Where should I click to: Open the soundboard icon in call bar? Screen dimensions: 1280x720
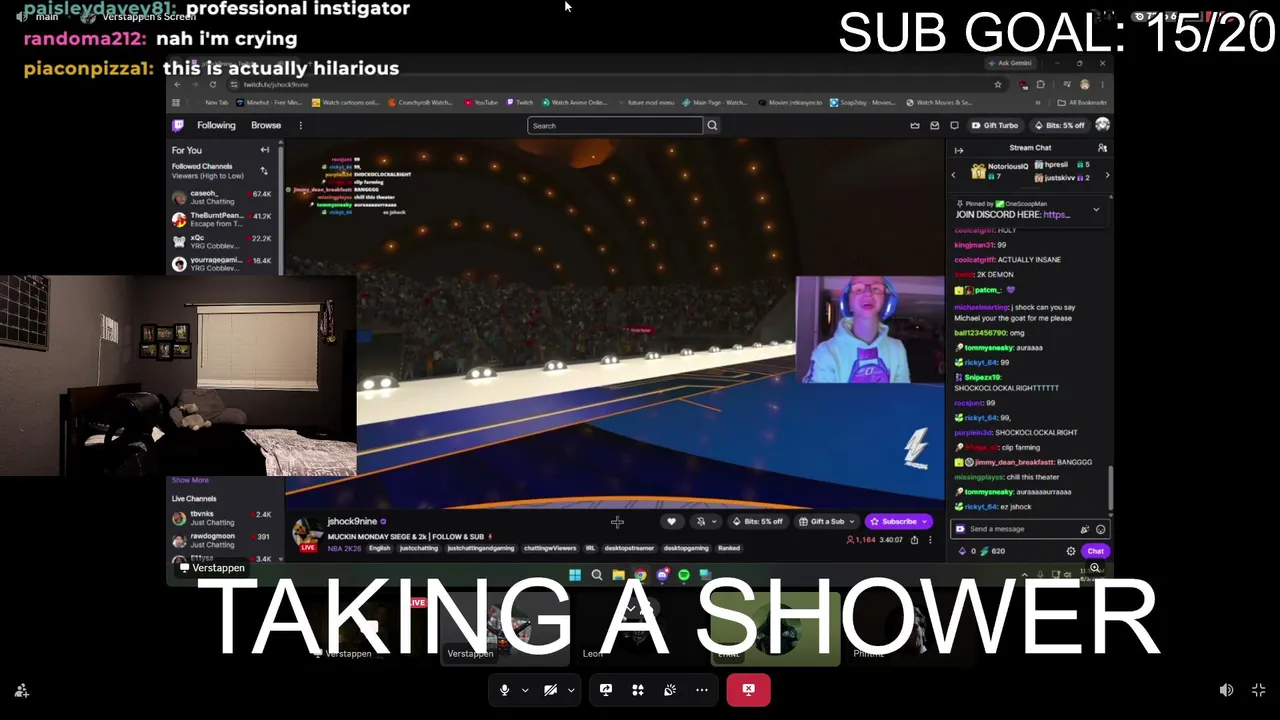[x=670, y=690]
